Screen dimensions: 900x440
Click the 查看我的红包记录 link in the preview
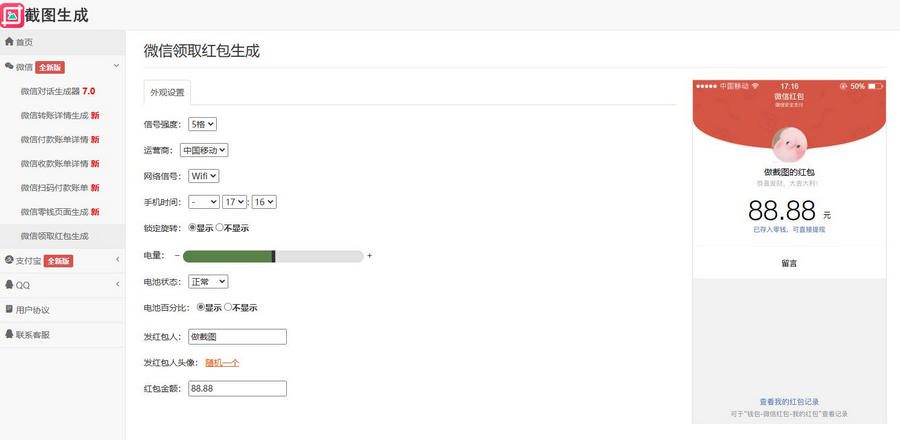[789, 402]
